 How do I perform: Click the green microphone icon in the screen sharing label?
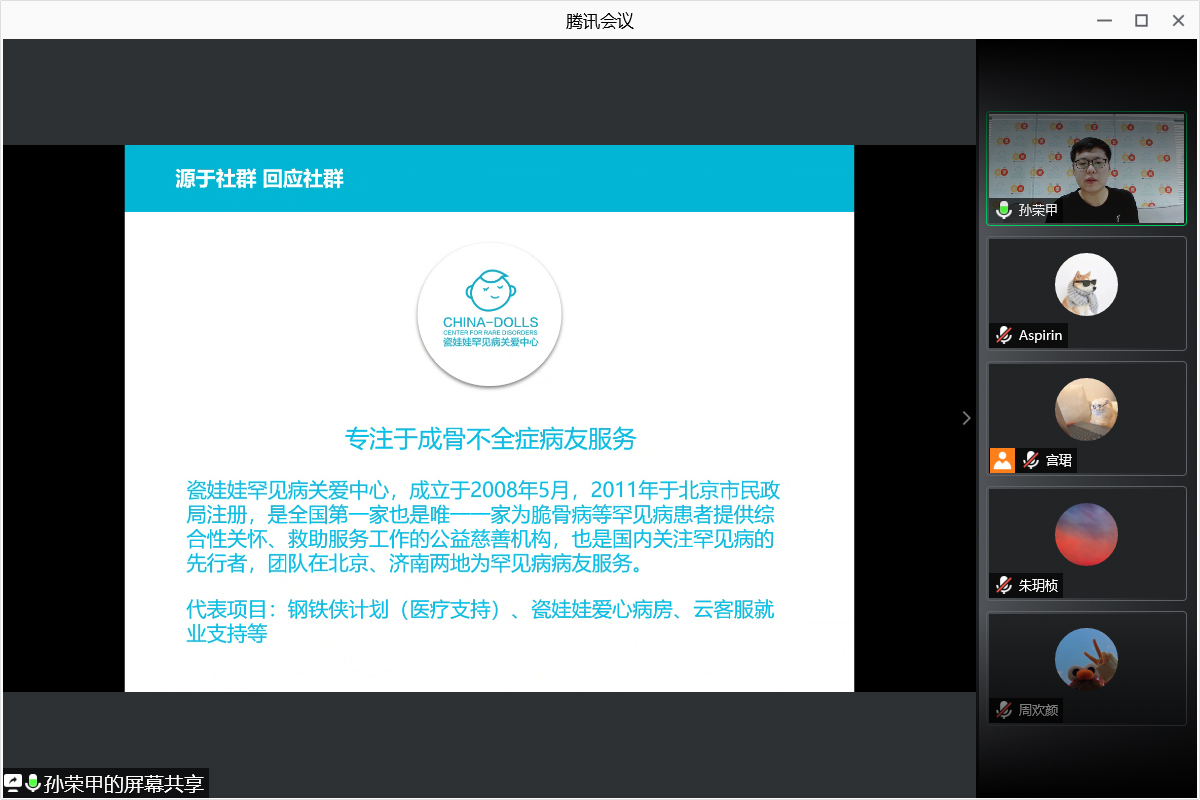(33, 783)
